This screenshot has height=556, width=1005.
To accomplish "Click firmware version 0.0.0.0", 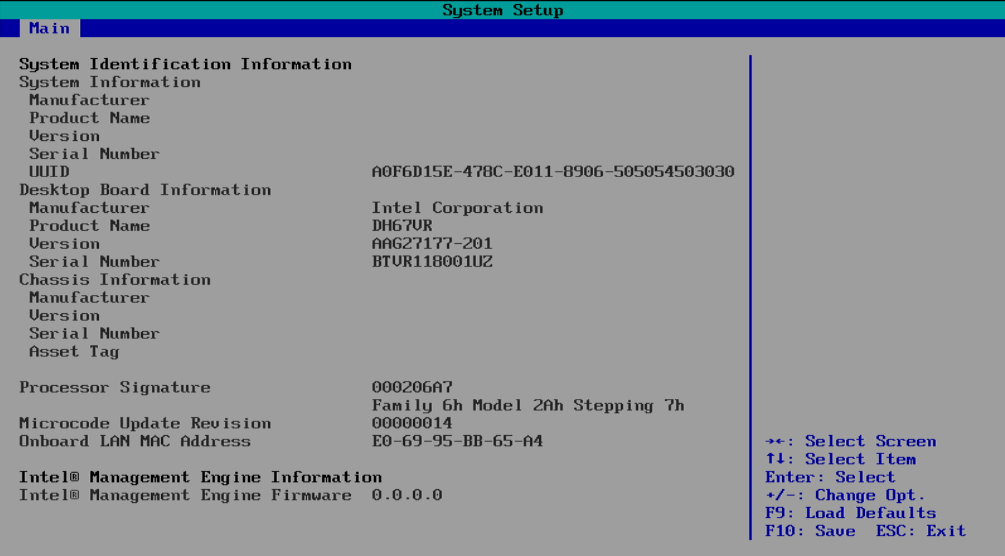I will tap(407, 495).
